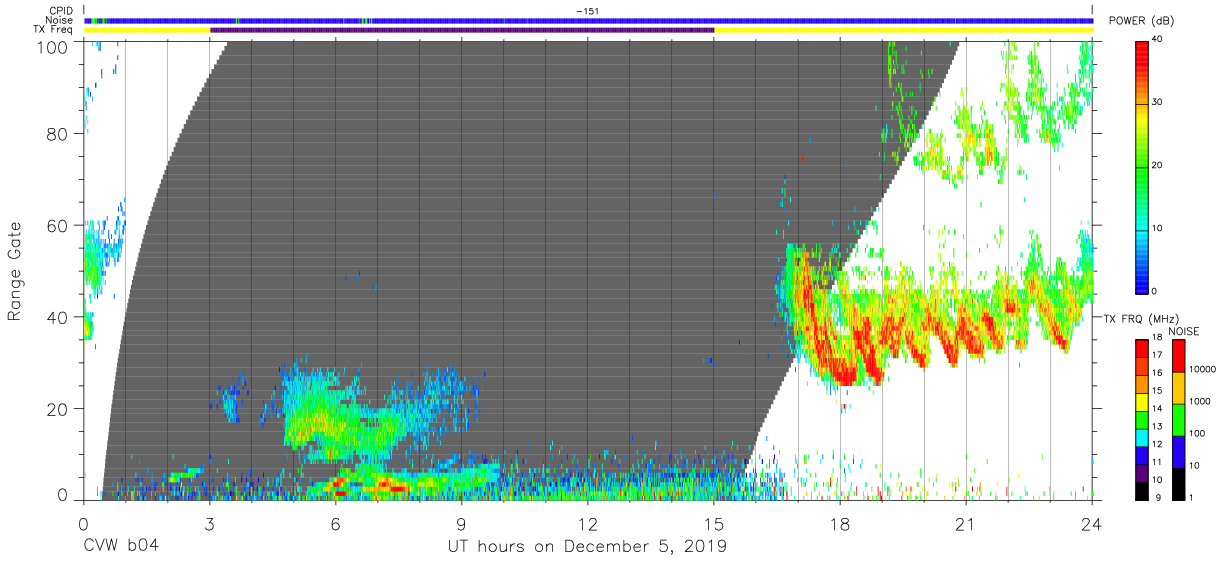Click the purple part of the TX Freq bar
1228x567 pixels.
pos(462,30)
